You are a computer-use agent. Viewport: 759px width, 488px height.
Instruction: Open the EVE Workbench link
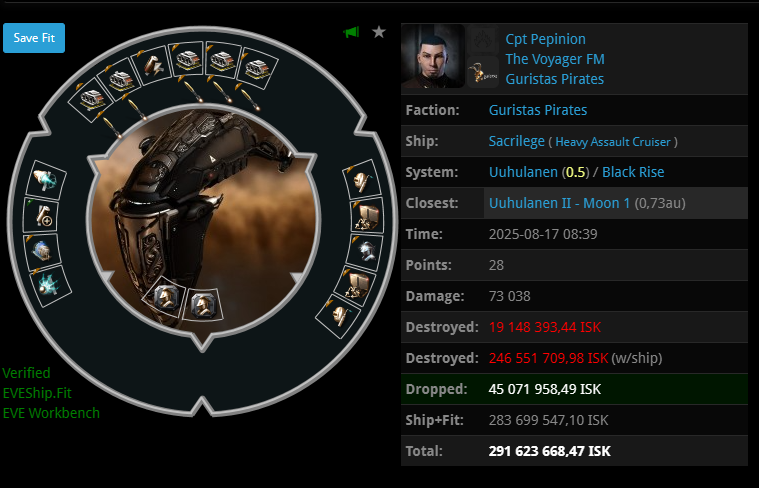click(x=51, y=413)
